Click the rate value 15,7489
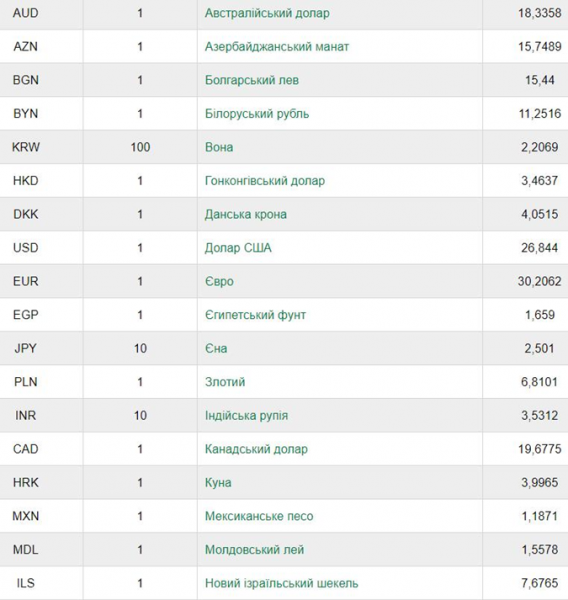The height and width of the screenshot is (600, 568). [539, 47]
